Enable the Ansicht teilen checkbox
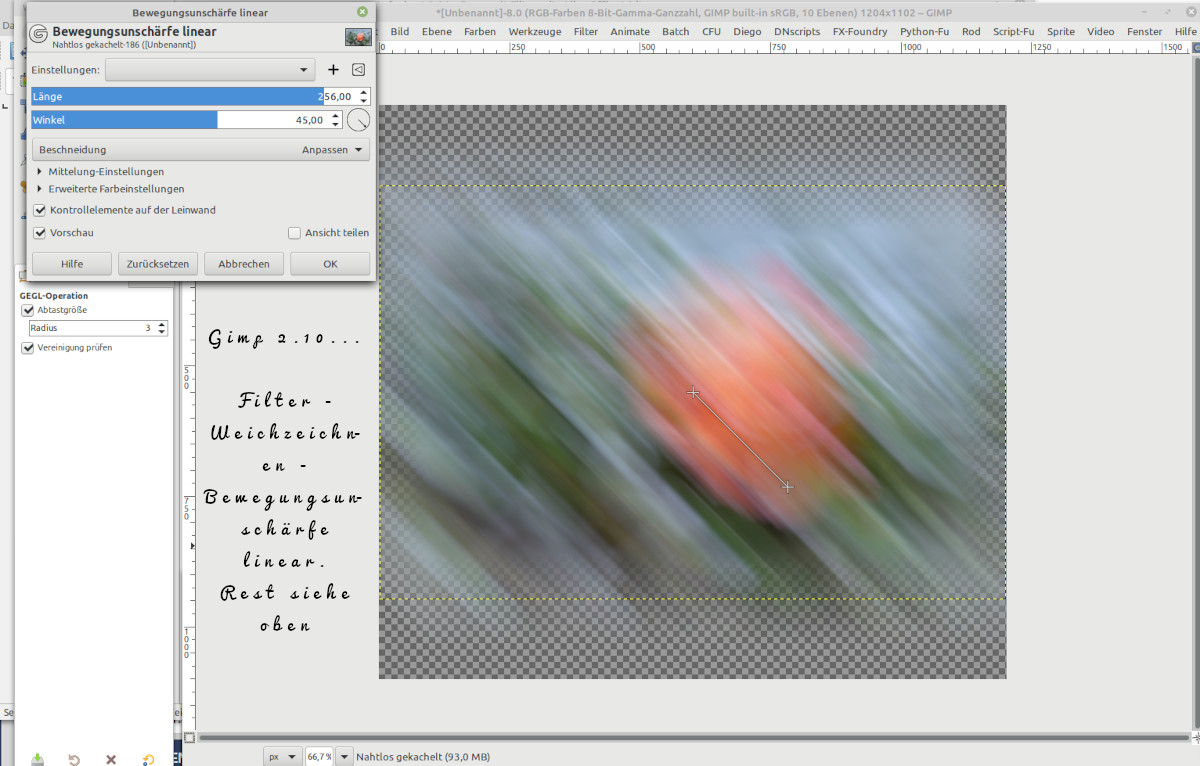The height and width of the screenshot is (766, 1200). (x=294, y=233)
